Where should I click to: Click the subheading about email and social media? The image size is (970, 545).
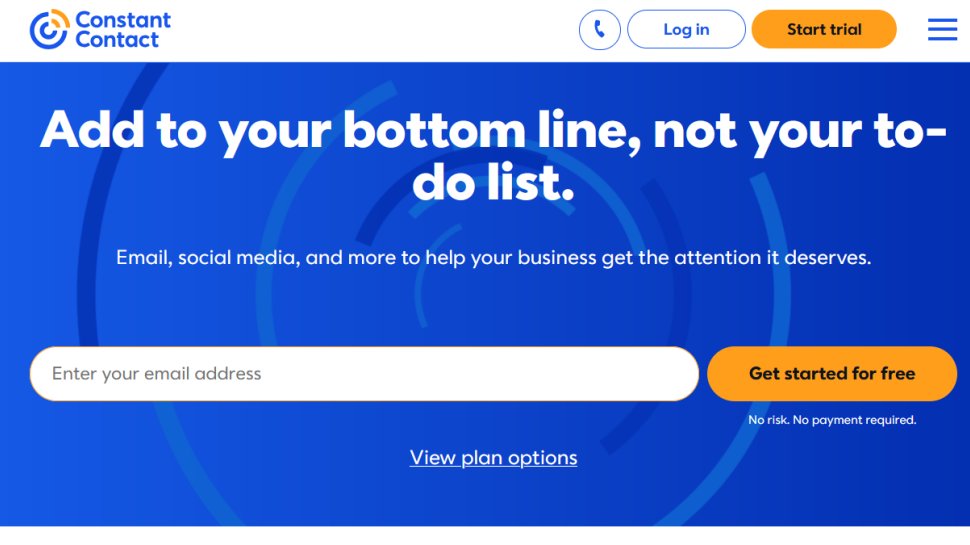coord(493,257)
